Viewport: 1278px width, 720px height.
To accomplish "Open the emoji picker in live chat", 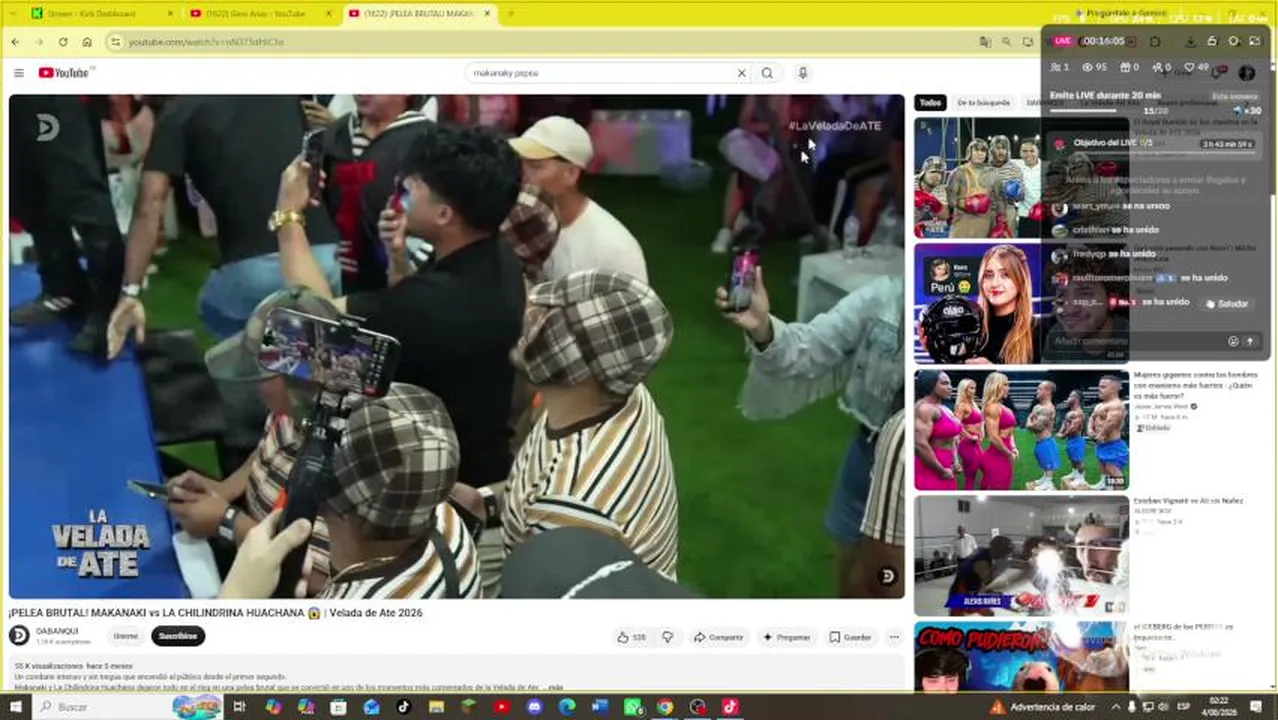I will tap(1233, 341).
